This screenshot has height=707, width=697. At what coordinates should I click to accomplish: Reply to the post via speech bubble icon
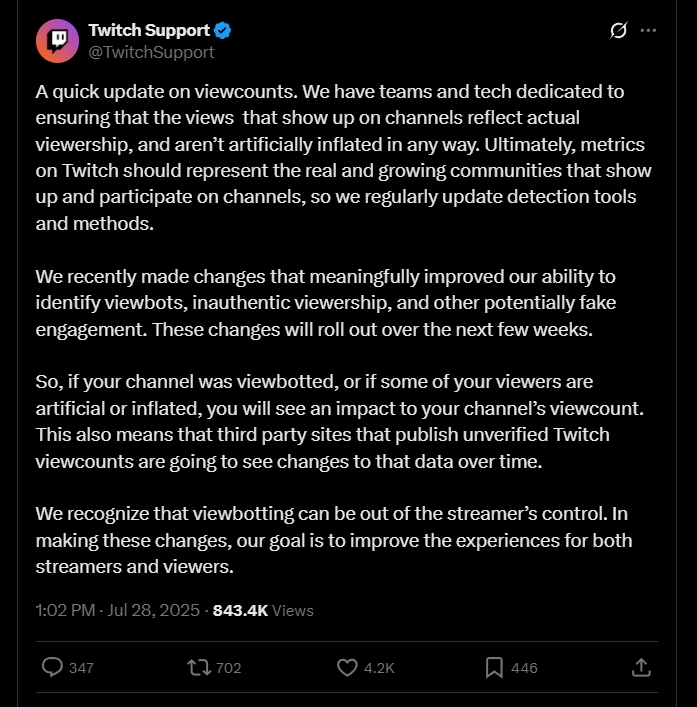[x=52, y=667]
